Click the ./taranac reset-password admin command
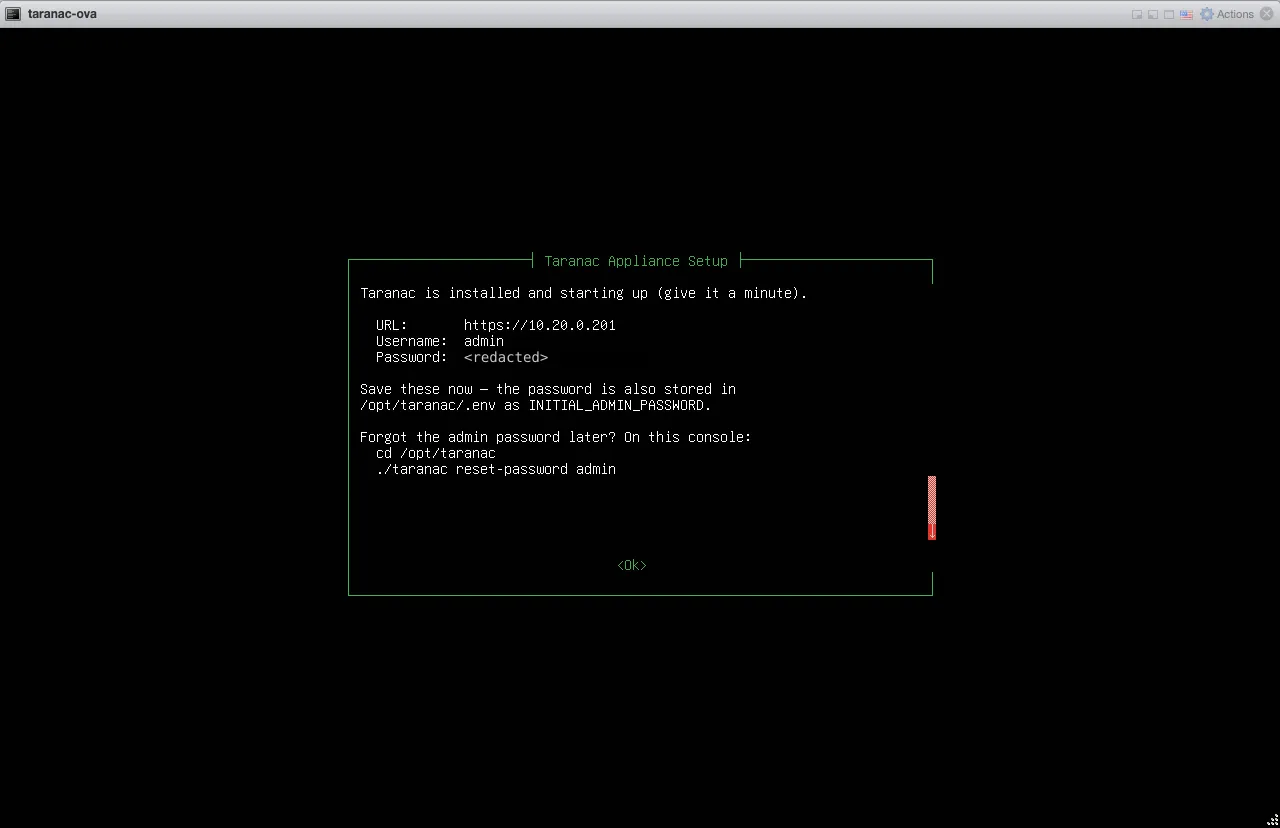 [496, 469]
